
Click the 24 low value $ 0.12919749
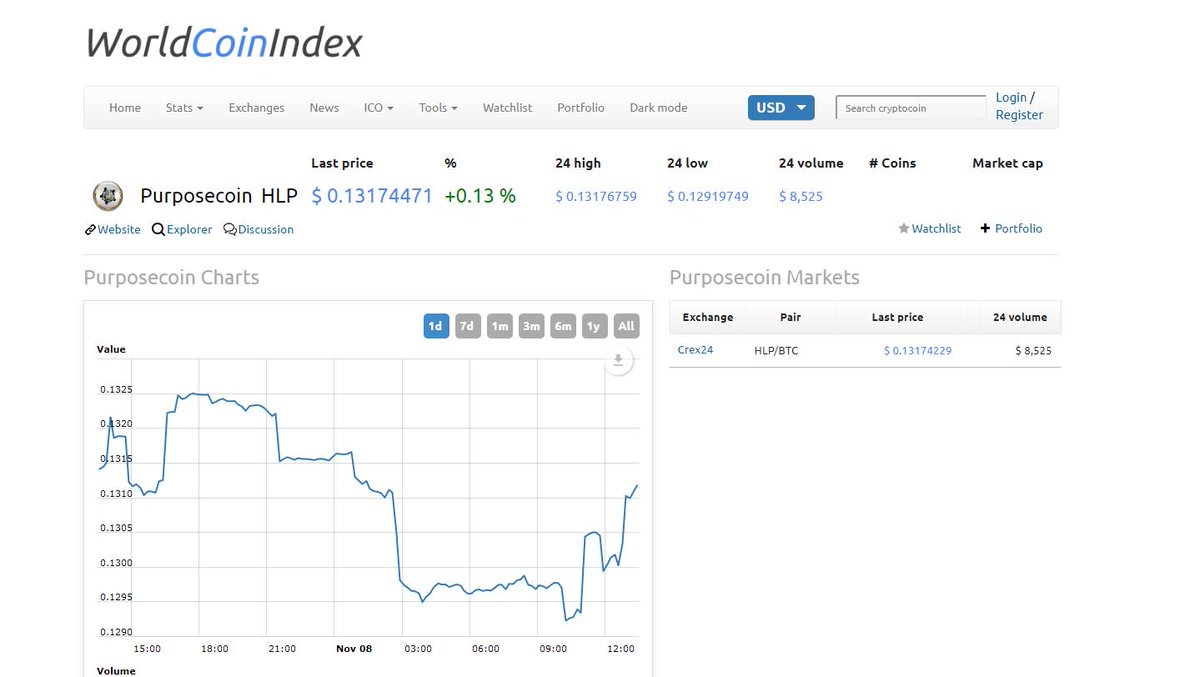708,197
